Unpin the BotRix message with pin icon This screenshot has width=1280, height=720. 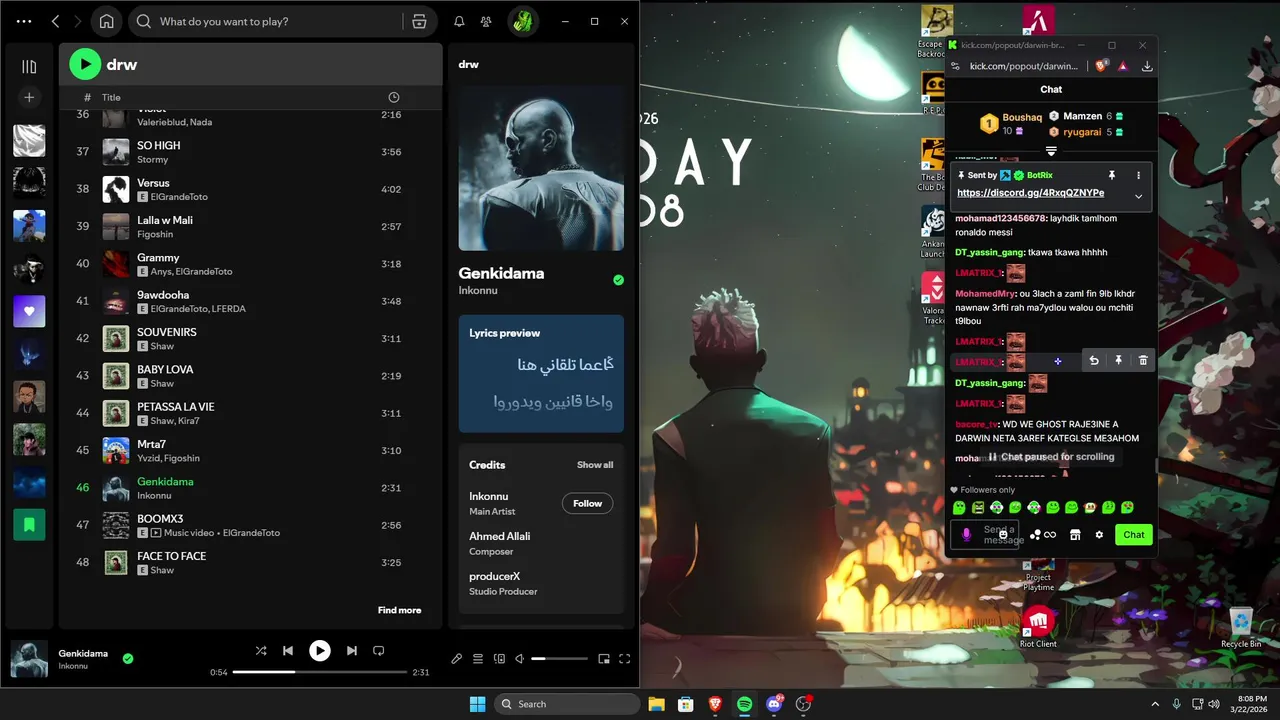pyautogui.click(x=1112, y=175)
